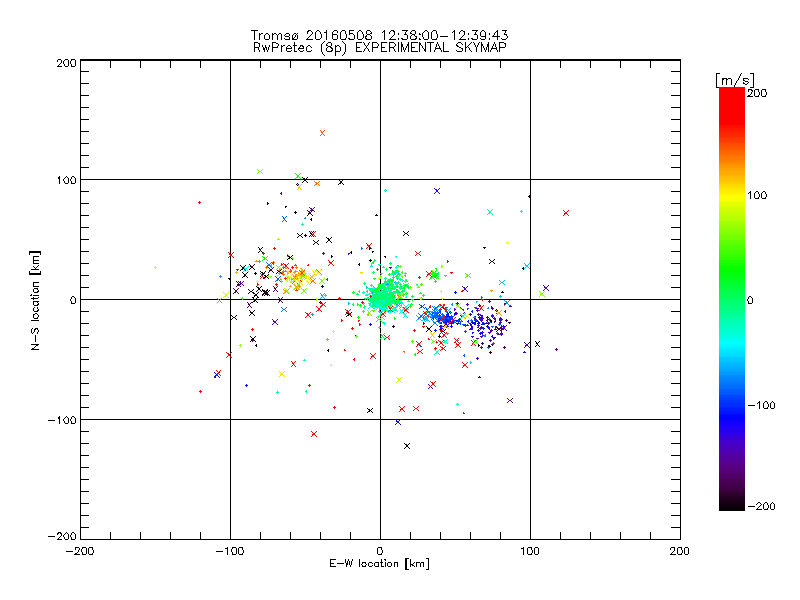Click the x-axis tick label '100'
Image resolution: width=800 pixels, height=600 pixels.
(530, 551)
